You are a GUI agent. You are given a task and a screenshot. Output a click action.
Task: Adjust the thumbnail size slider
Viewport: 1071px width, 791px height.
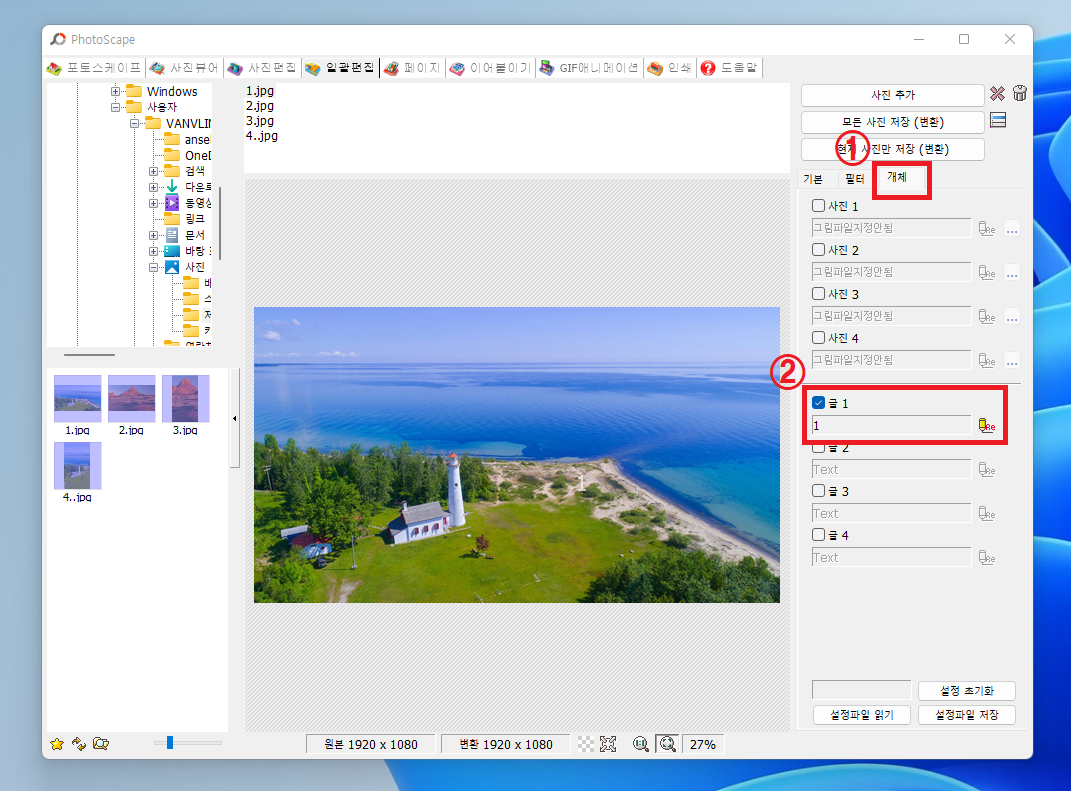pyautogui.click(x=170, y=743)
